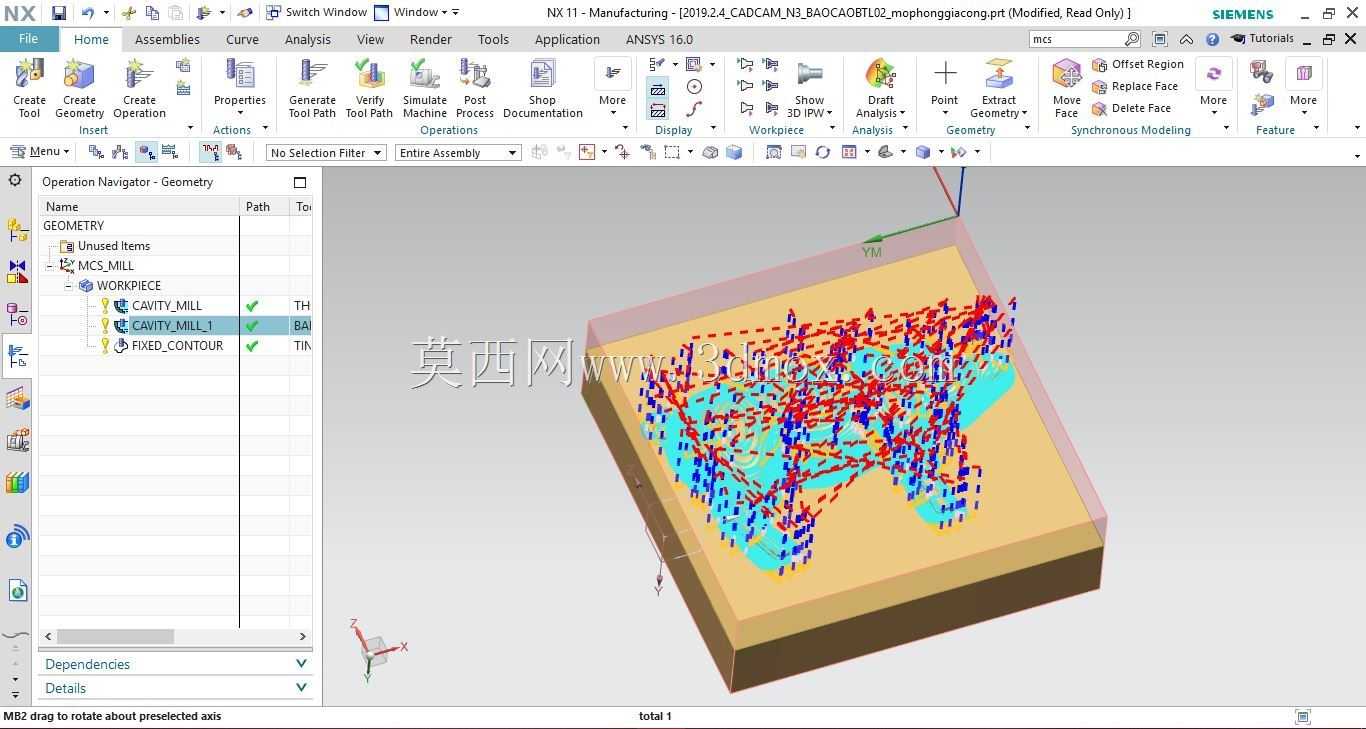Click the command finder search field
The width and height of the screenshot is (1366, 729).
[1078, 39]
